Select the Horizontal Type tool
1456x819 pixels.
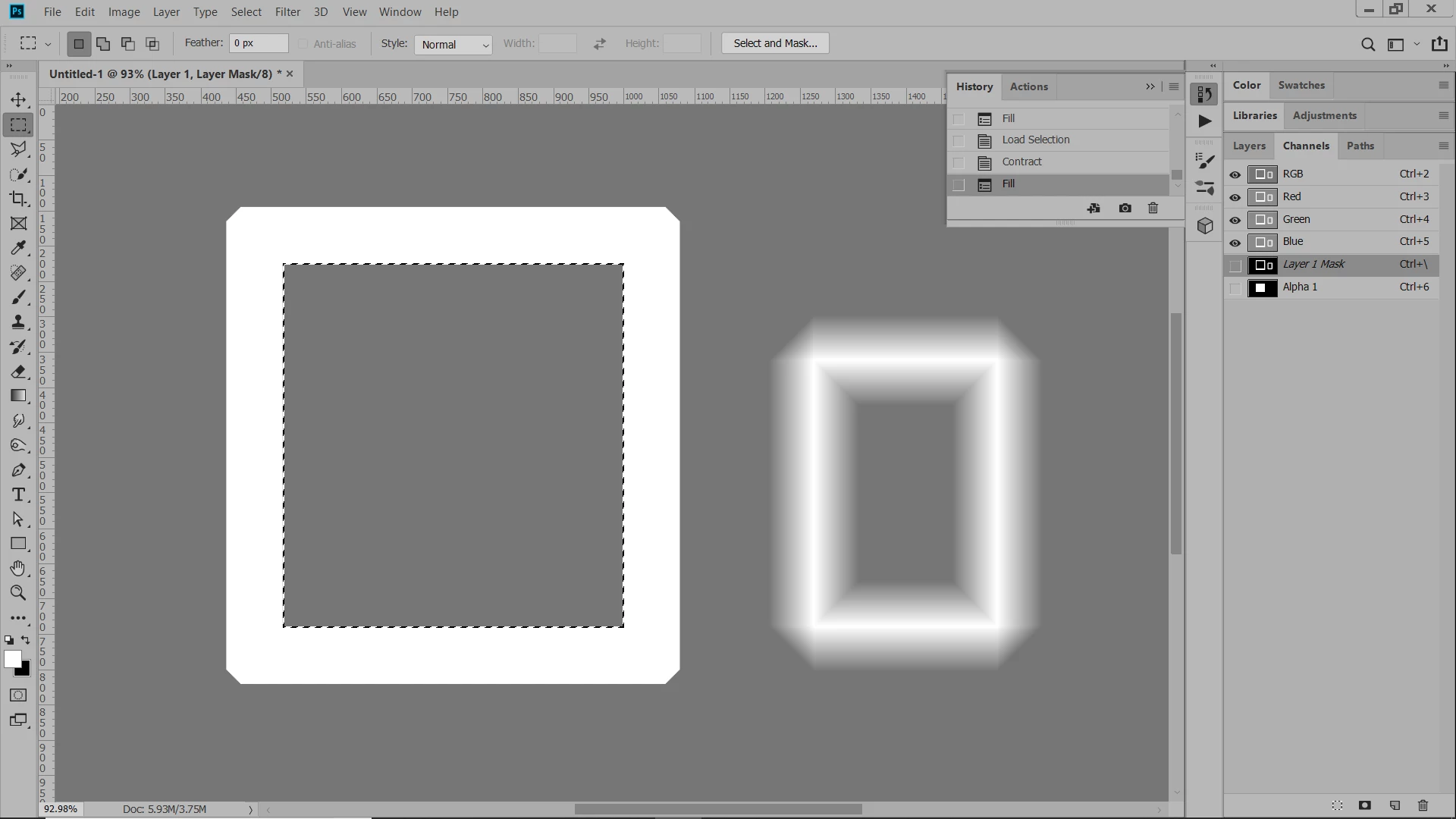click(18, 495)
